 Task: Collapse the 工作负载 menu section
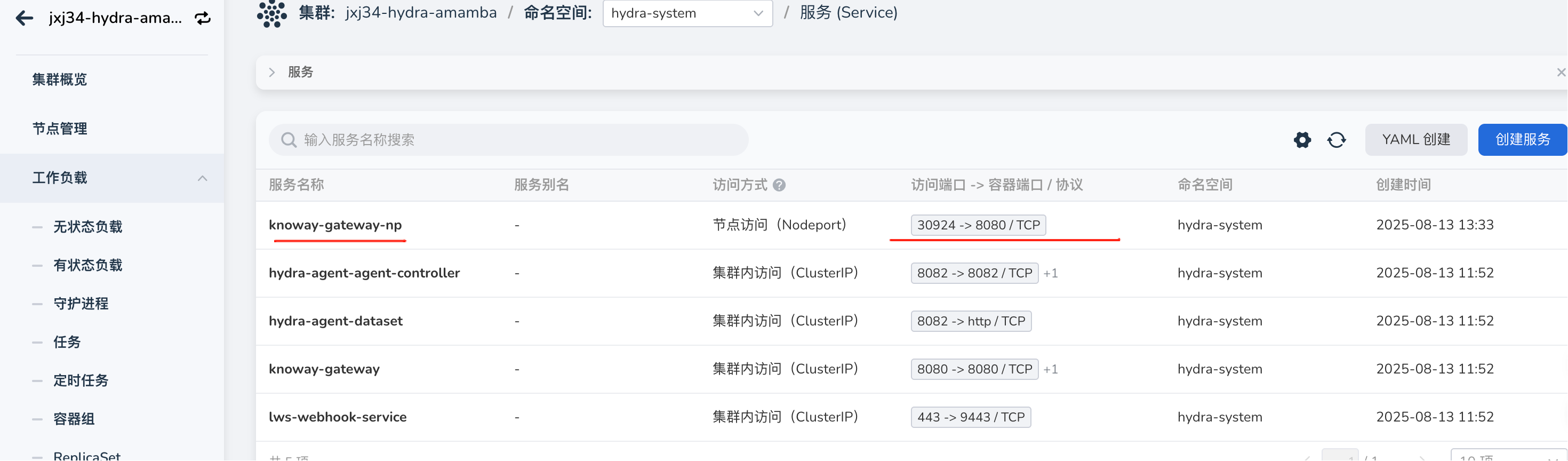pos(202,178)
